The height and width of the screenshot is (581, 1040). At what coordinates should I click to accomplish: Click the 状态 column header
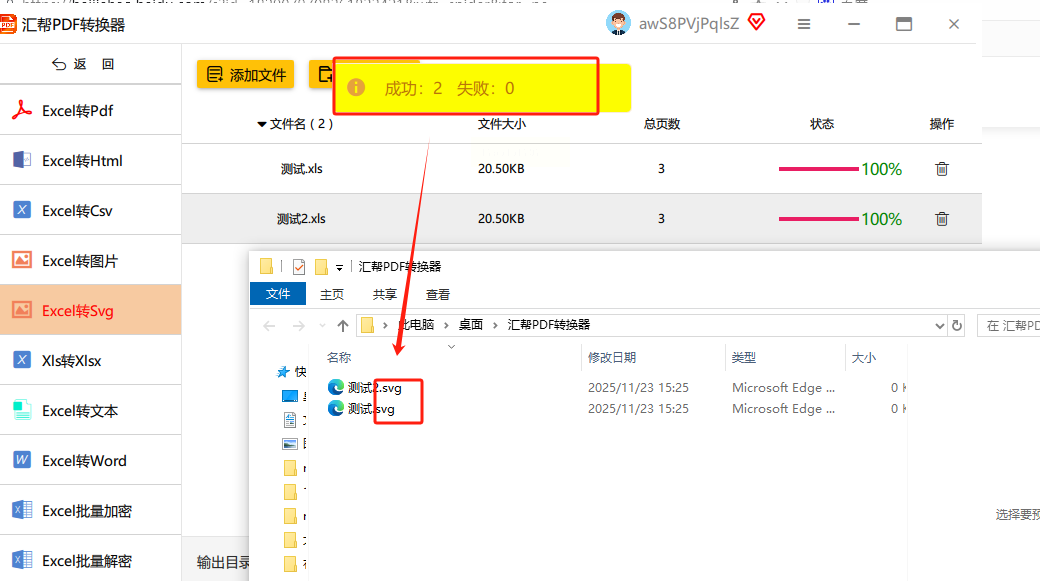coord(822,124)
